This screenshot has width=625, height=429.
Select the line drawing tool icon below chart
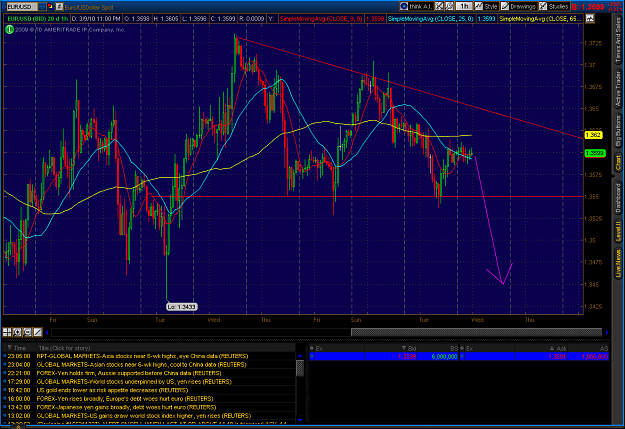37,332
